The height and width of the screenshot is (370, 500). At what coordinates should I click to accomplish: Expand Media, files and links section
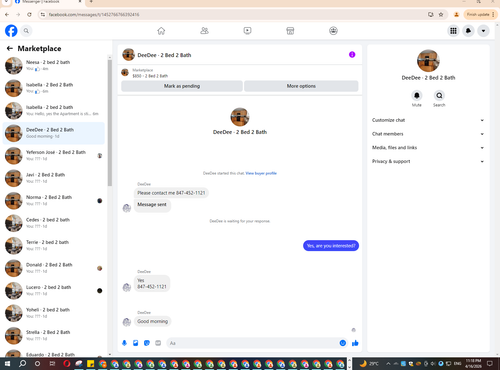coord(428,148)
